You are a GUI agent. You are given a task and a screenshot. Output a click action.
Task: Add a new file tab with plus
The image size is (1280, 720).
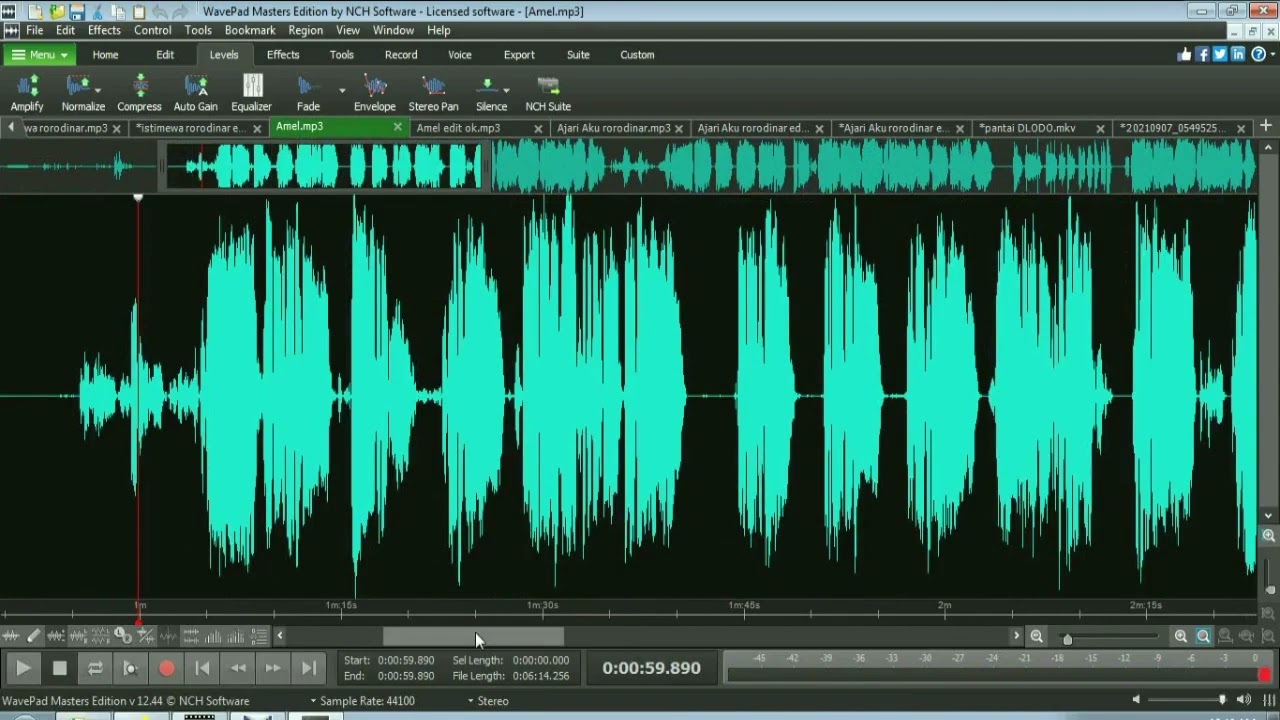(x=1266, y=126)
